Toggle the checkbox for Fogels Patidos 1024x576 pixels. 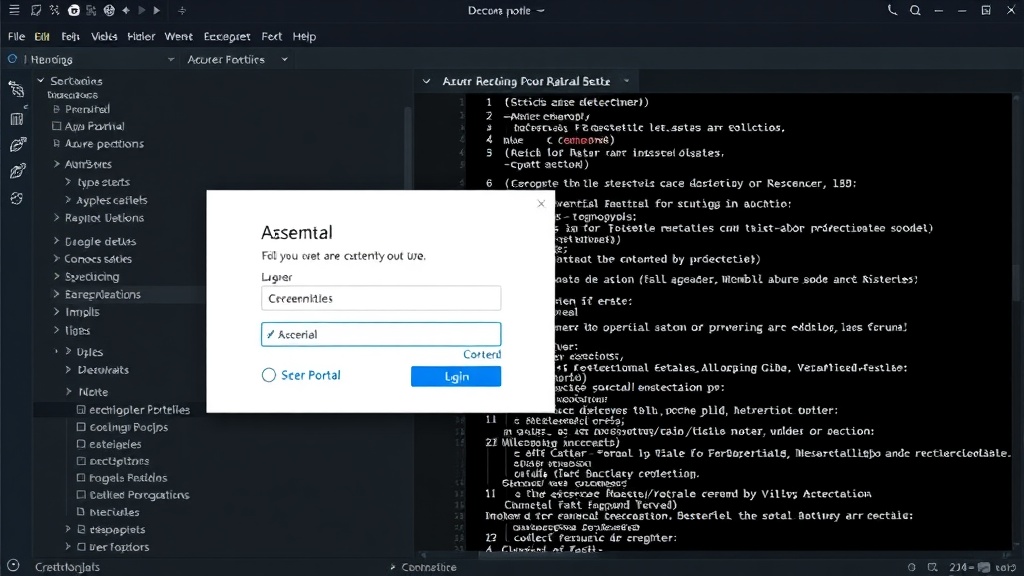[x=81, y=477]
